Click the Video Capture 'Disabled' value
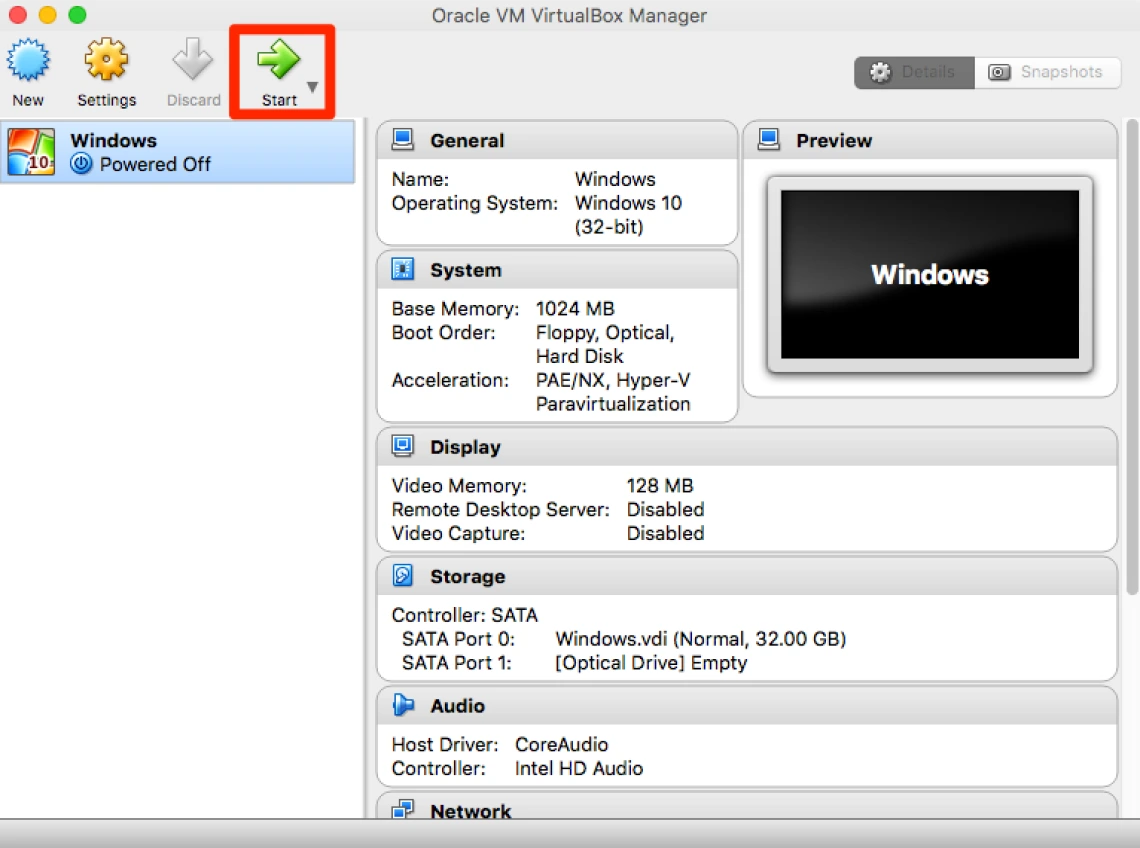Image resolution: width=1140 pixels, height=848 pixels. [665, 533]
